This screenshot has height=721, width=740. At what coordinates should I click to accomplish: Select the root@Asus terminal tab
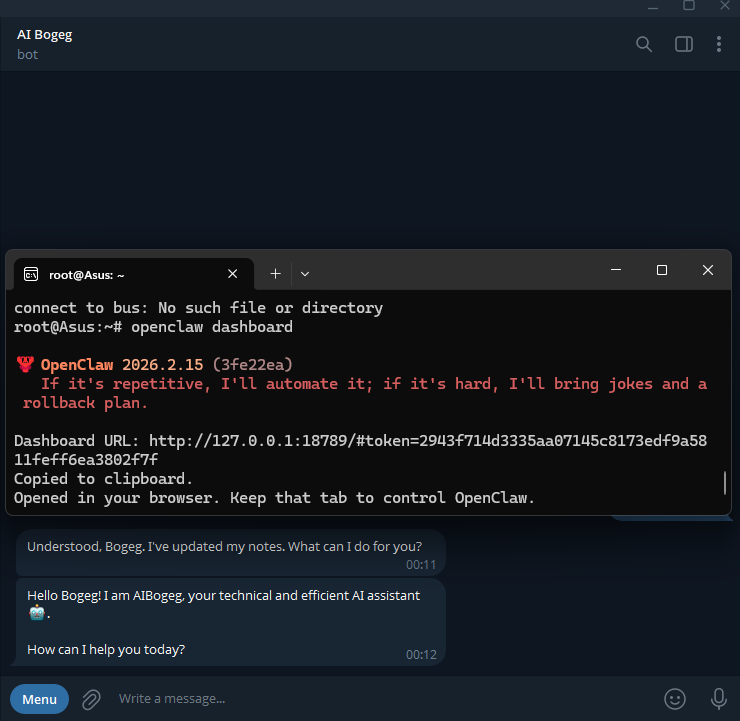(135, 274)
